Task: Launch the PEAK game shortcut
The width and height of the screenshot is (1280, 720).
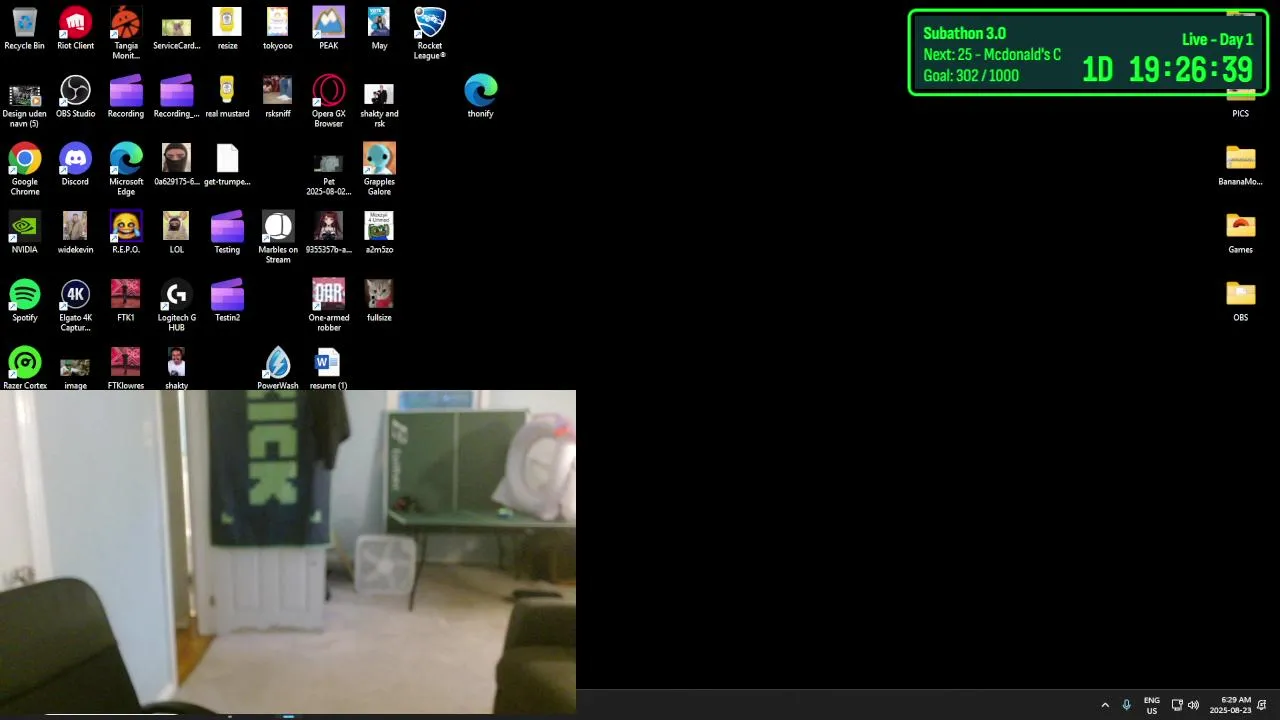Action: tap(328, 29)
